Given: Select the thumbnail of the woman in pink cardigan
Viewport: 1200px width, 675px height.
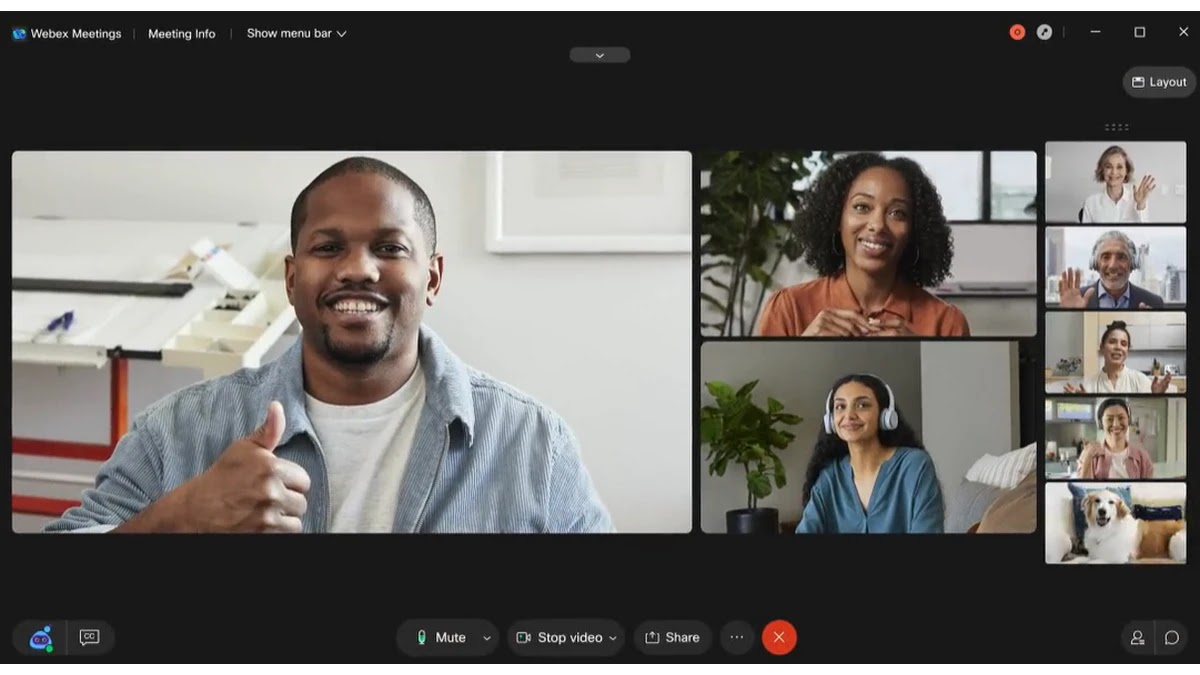Looking at the screenshot, I should pyautogui.click(x=1116, y=438).
